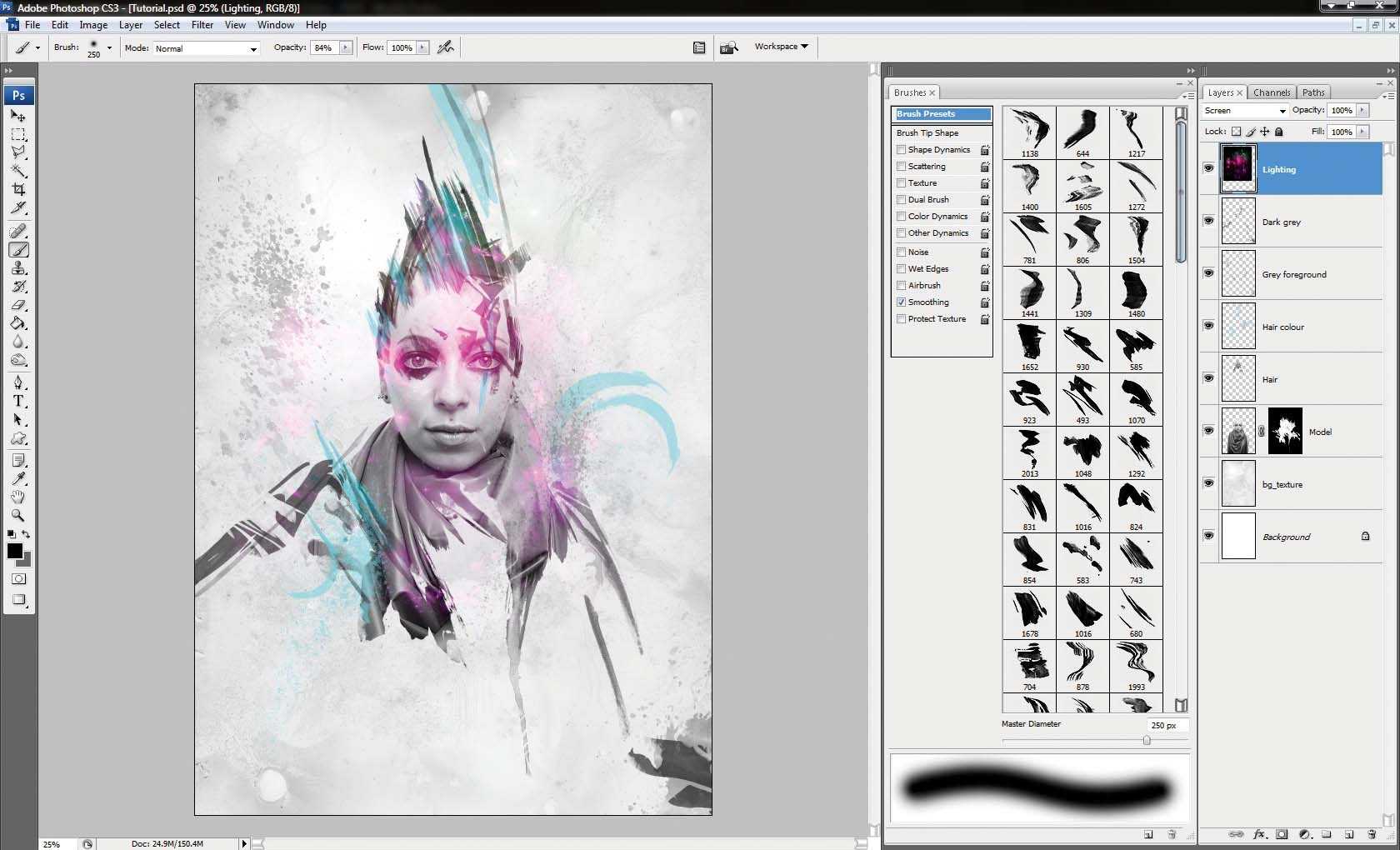Screen dimensions: 1400x850
Task: Enable Texture checkbox
Action: pos(901,183)
